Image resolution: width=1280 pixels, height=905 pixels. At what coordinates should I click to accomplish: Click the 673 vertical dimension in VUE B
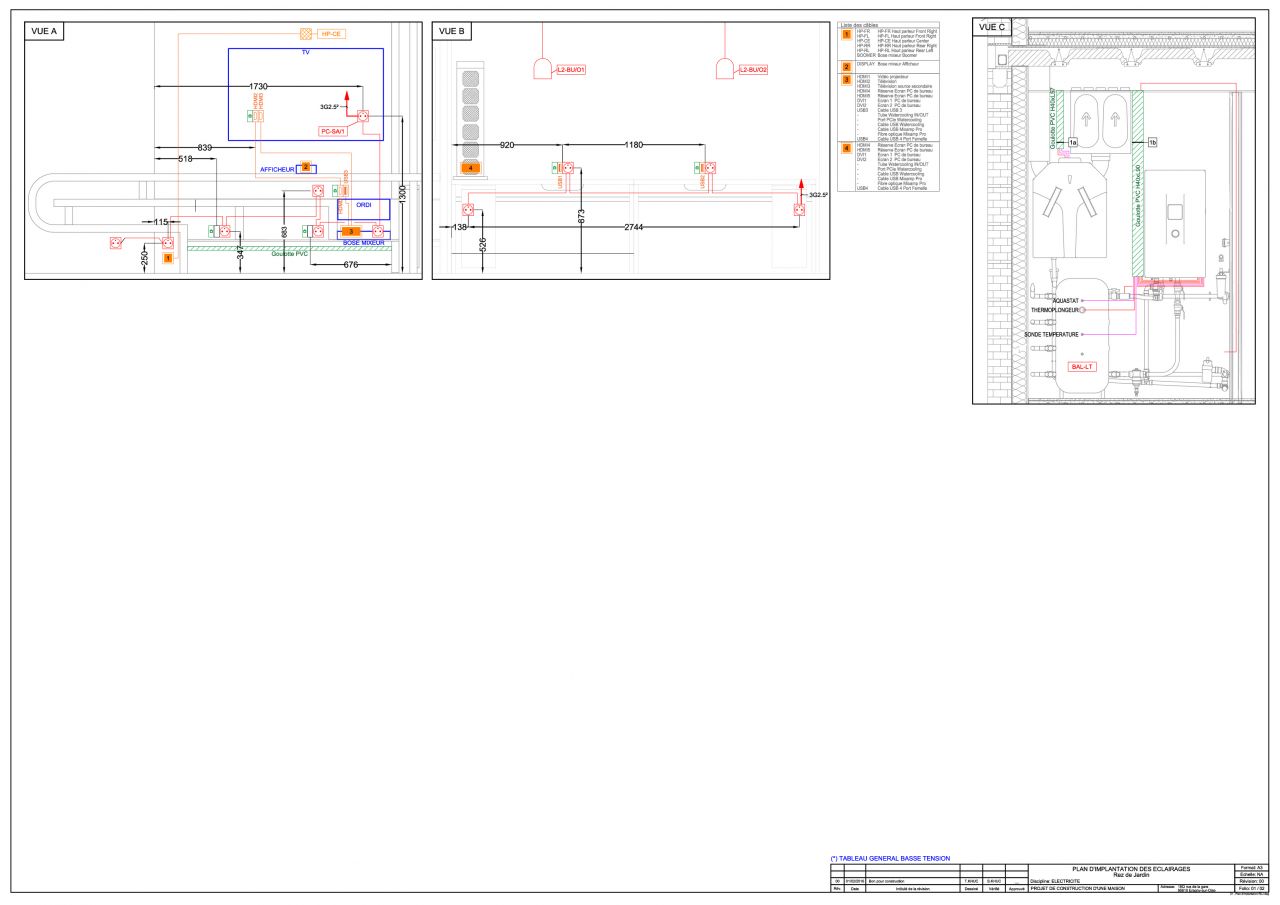pos(581,216)
